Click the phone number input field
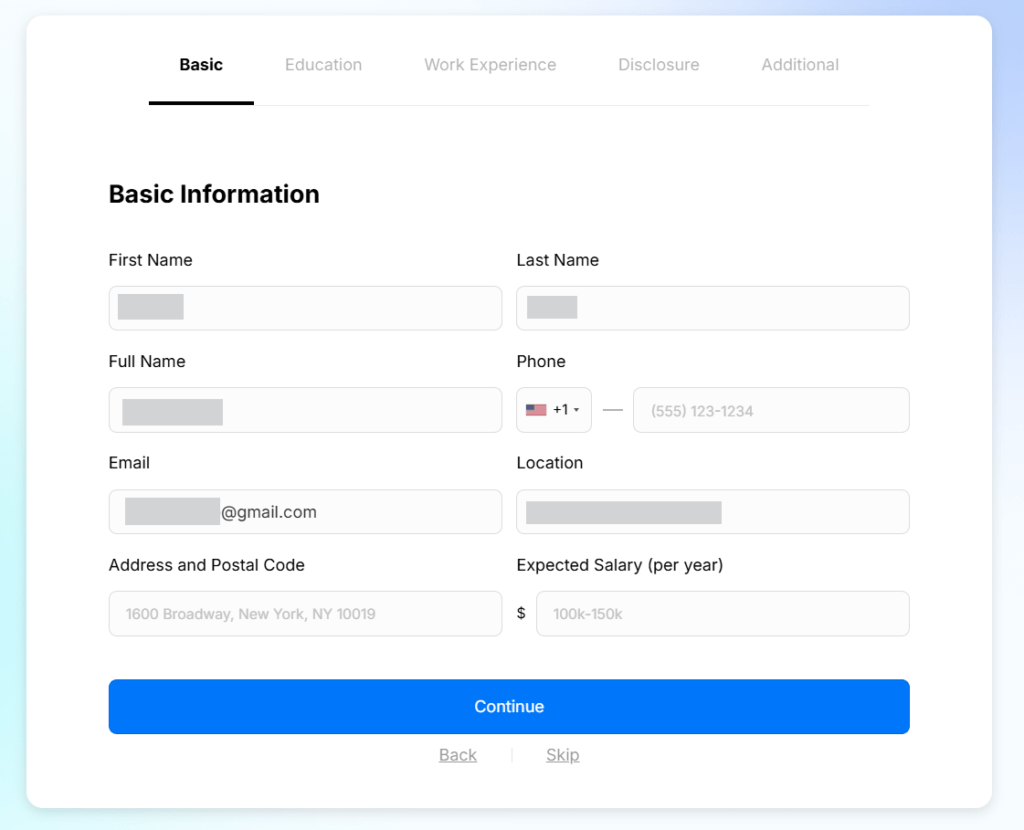 pos(770,410)
